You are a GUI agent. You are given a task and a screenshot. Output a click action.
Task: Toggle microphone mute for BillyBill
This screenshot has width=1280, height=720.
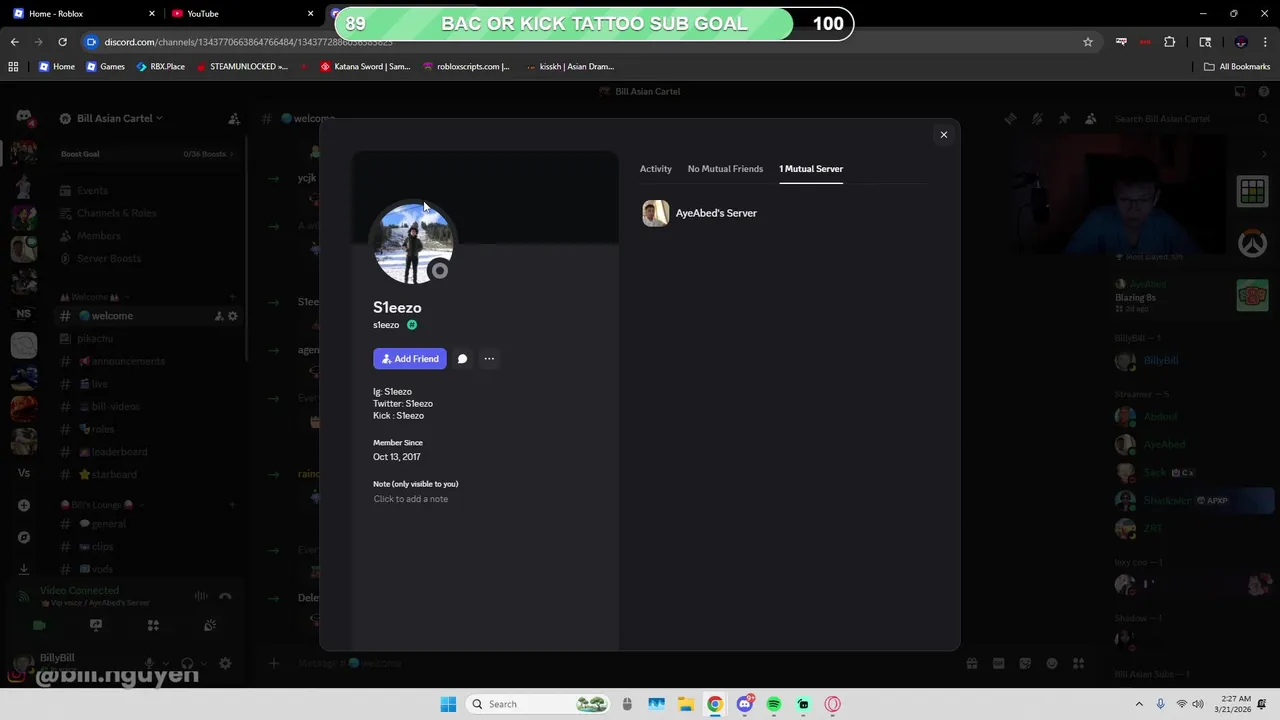149,663
